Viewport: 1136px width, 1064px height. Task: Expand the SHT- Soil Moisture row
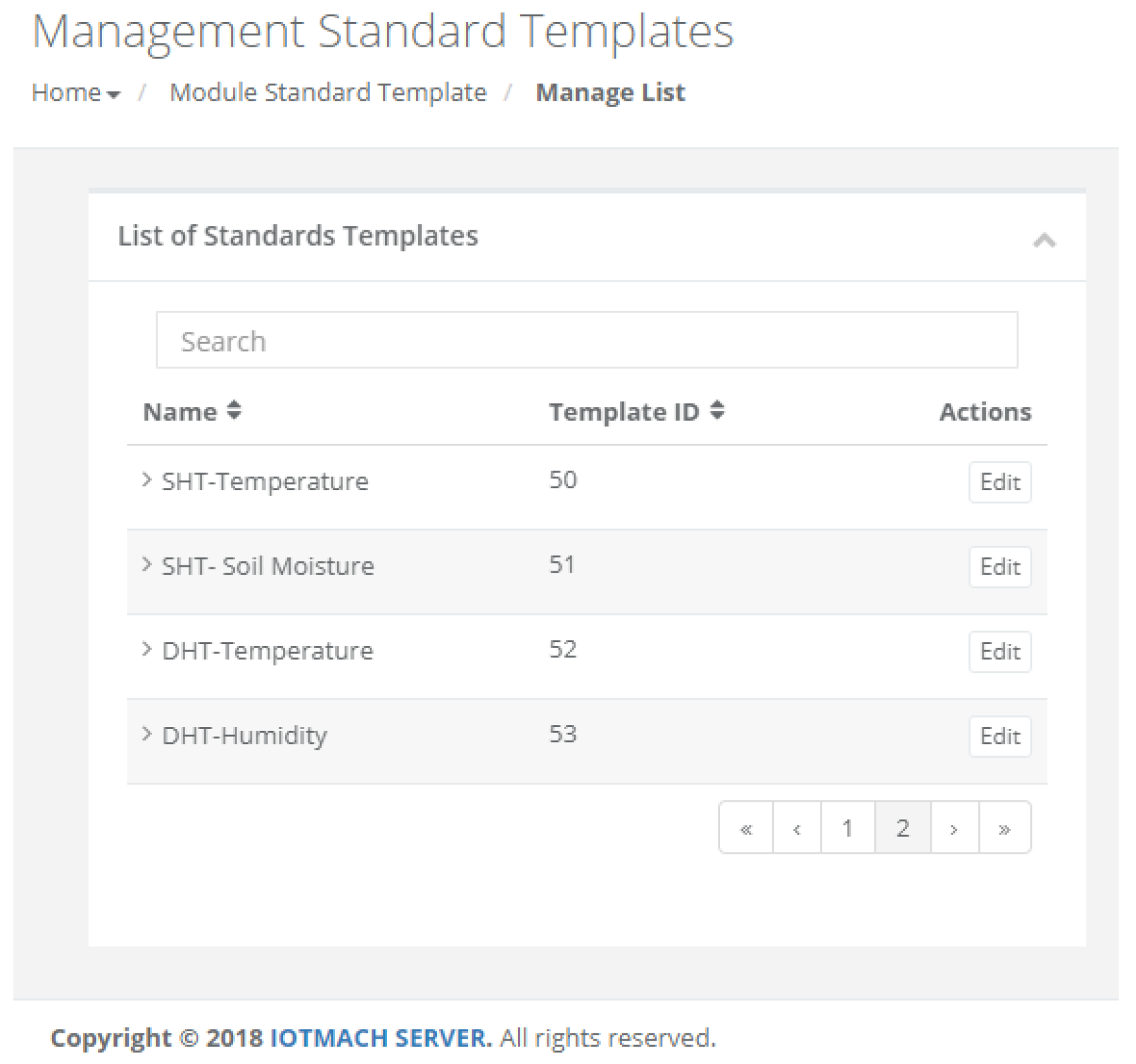tap(147, 565)
